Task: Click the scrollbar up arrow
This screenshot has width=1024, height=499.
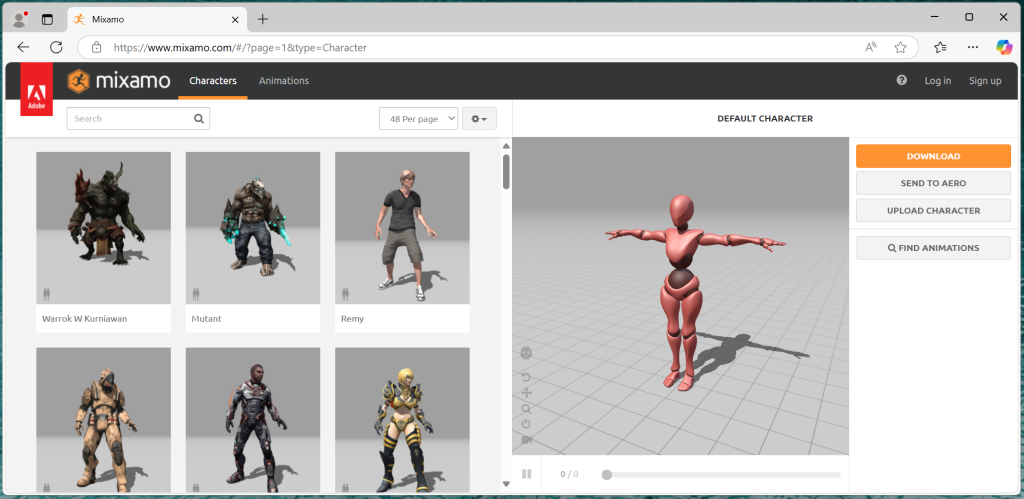Action: click(x=506, y=146)
